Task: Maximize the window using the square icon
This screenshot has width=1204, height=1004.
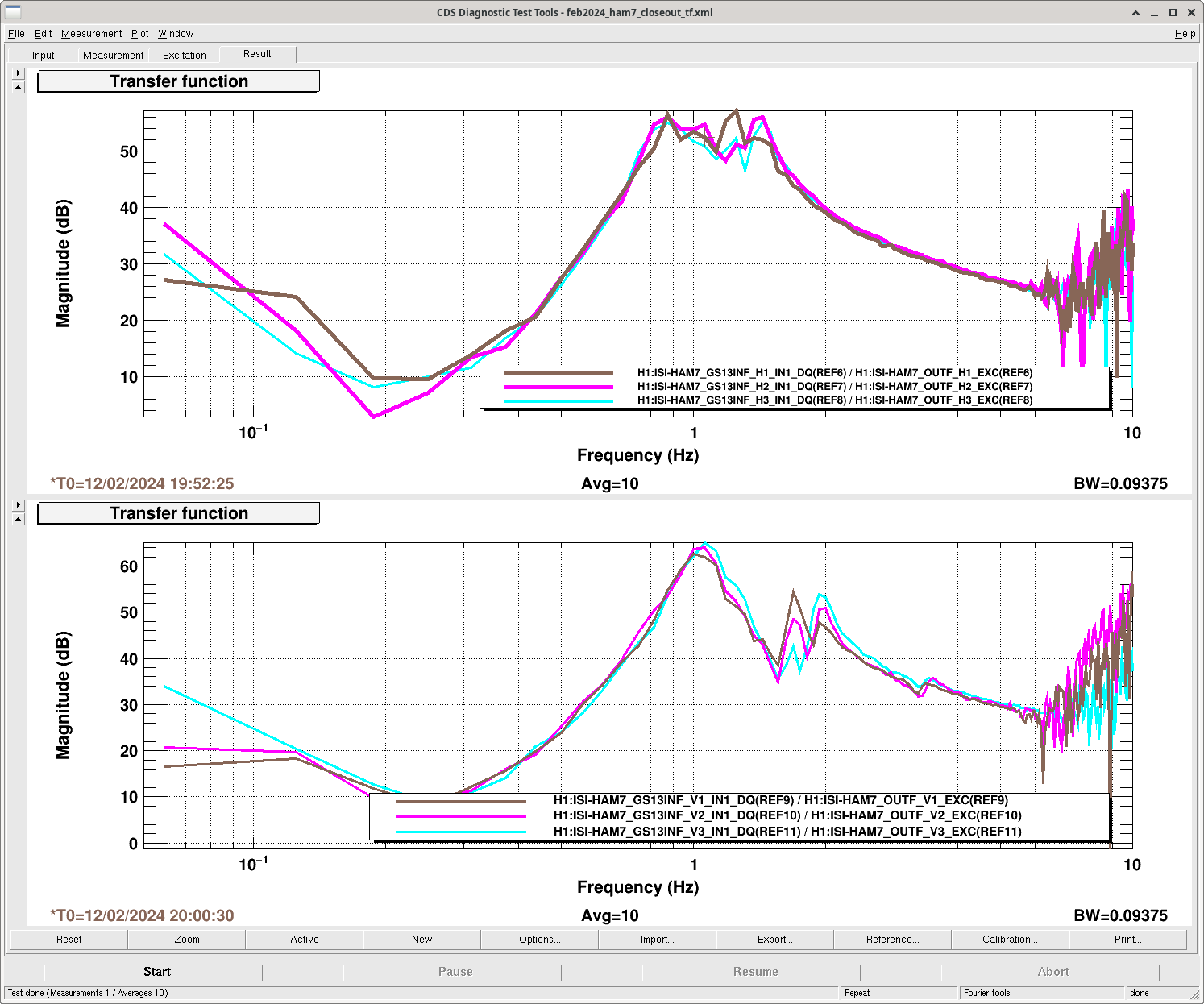Action: [1173, 12]
